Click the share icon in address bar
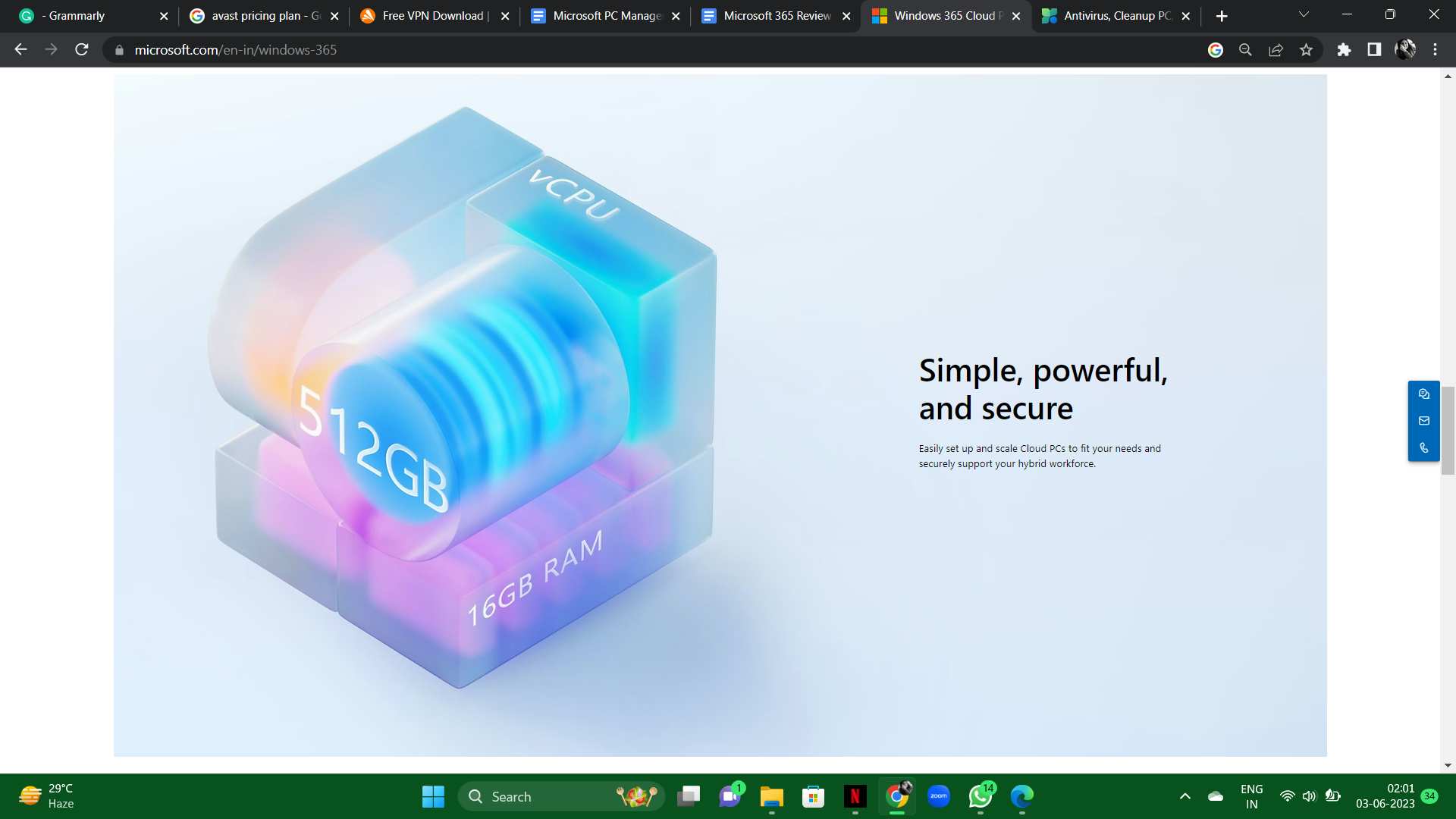Viewport: 1456px width, 819px height. tap(1276, 49)
